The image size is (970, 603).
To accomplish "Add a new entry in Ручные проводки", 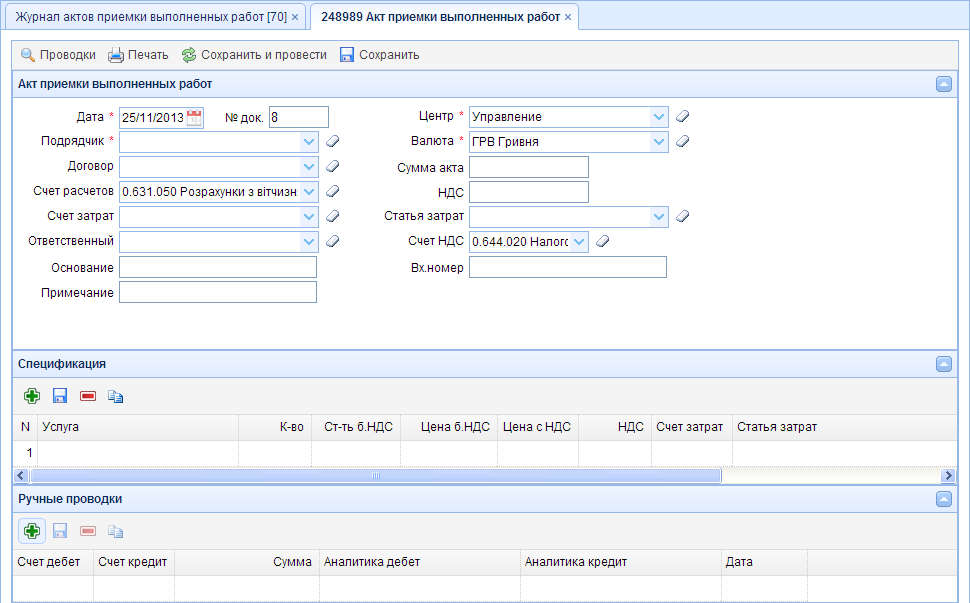I will point(32,531).
